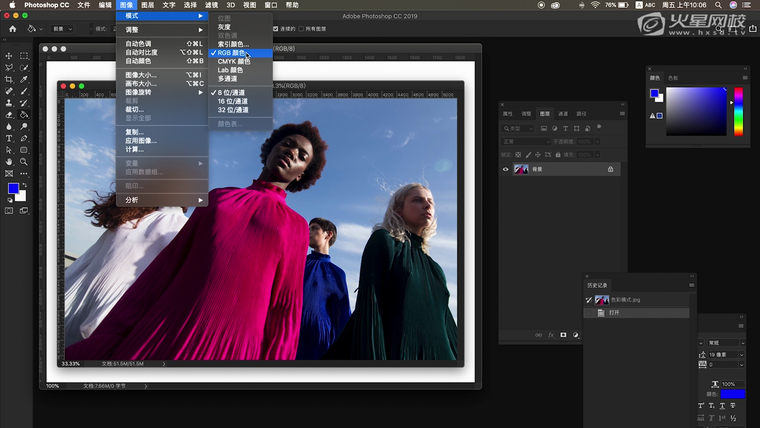Select the Horizontal Type tool
This screenshot has height=428, width=760.
click(9, 138)
